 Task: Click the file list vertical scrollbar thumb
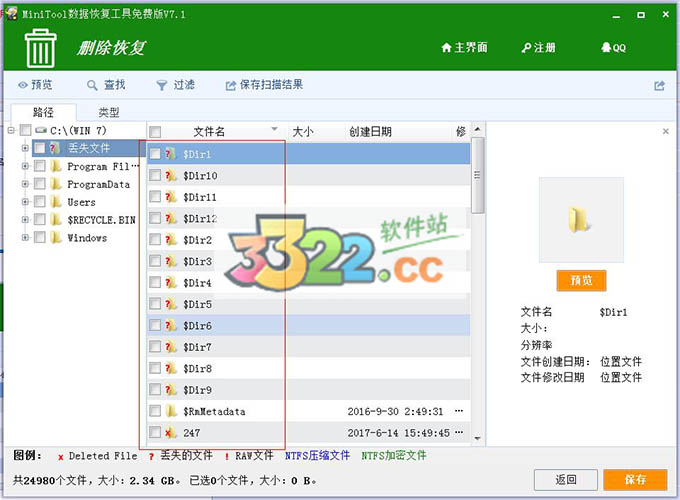[477, 175]
